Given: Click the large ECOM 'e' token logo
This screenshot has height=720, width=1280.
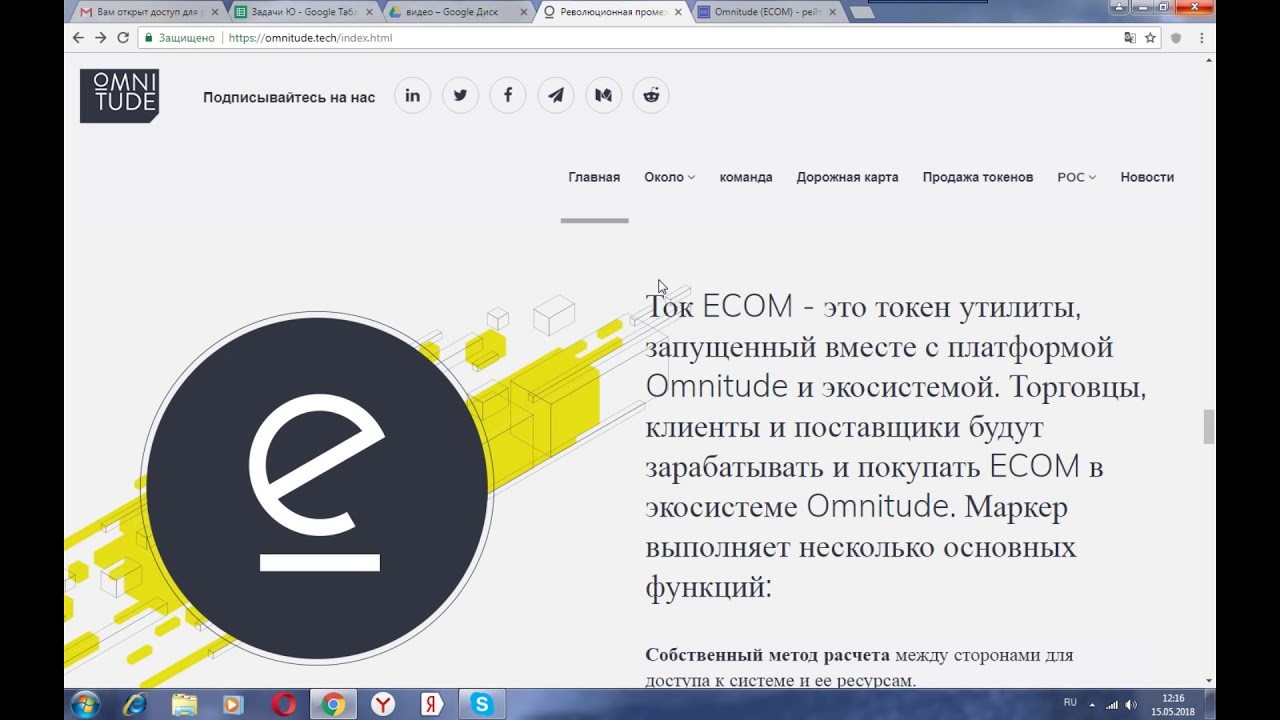Looking at the screenshot, I should coord(317,488).
